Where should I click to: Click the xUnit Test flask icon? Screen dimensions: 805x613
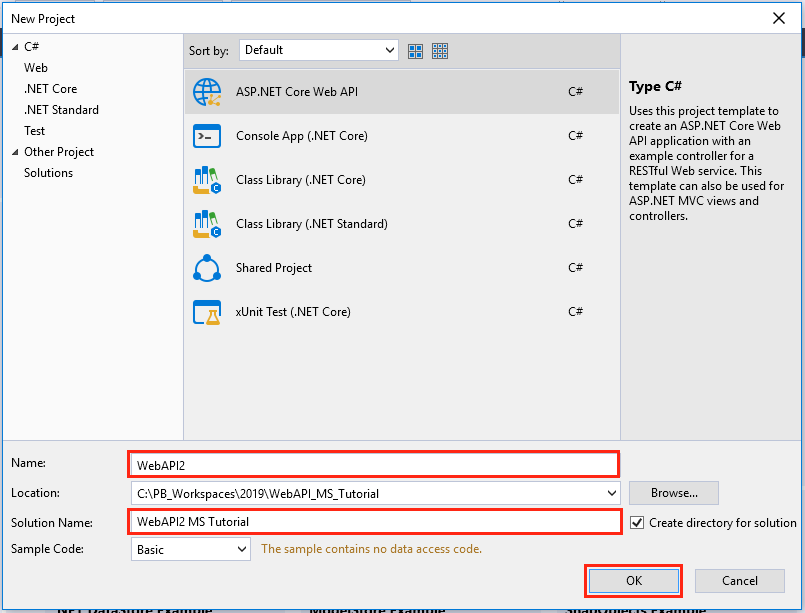(x=207, y=312)
